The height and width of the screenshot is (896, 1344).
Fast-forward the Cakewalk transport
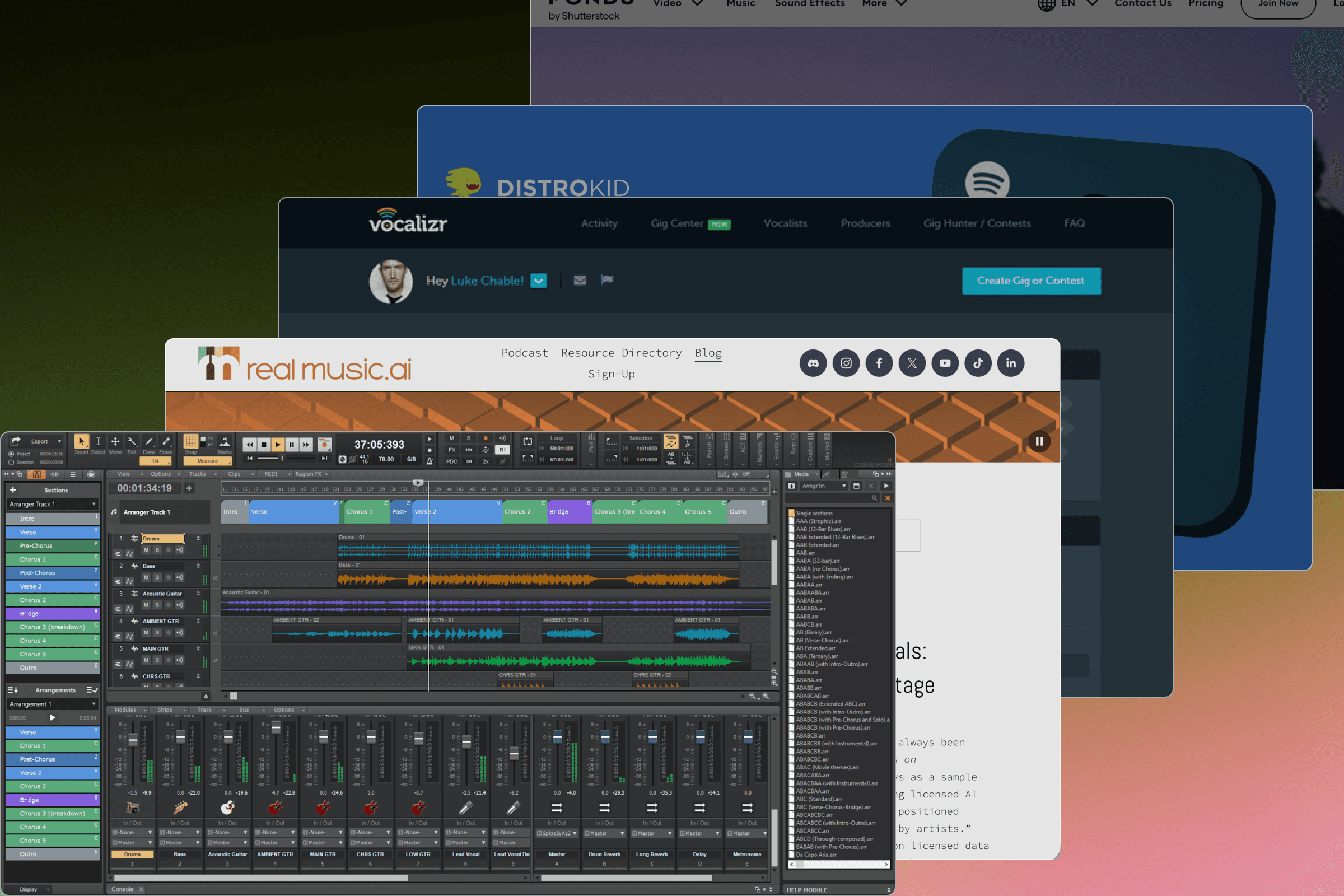pyautogui.click(x=306, y=444)
